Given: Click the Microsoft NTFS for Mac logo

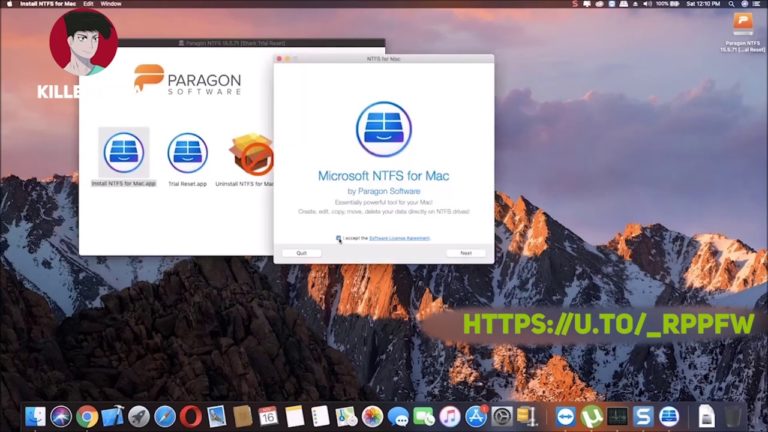Looking at the screenshot, I should pyautogui.click(x=384, y=129).
